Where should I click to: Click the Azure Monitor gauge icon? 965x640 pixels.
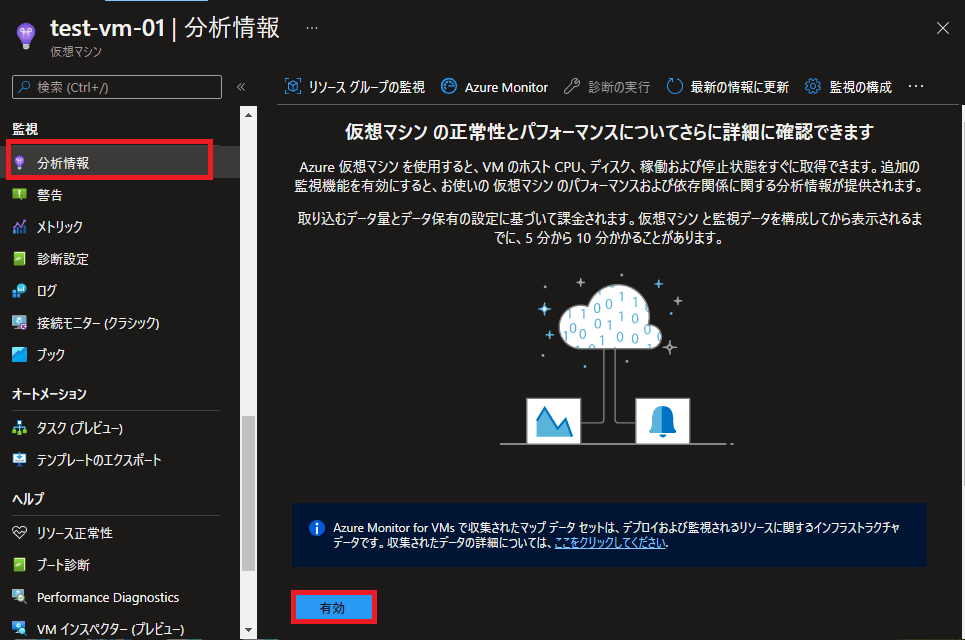click(449, 86)
